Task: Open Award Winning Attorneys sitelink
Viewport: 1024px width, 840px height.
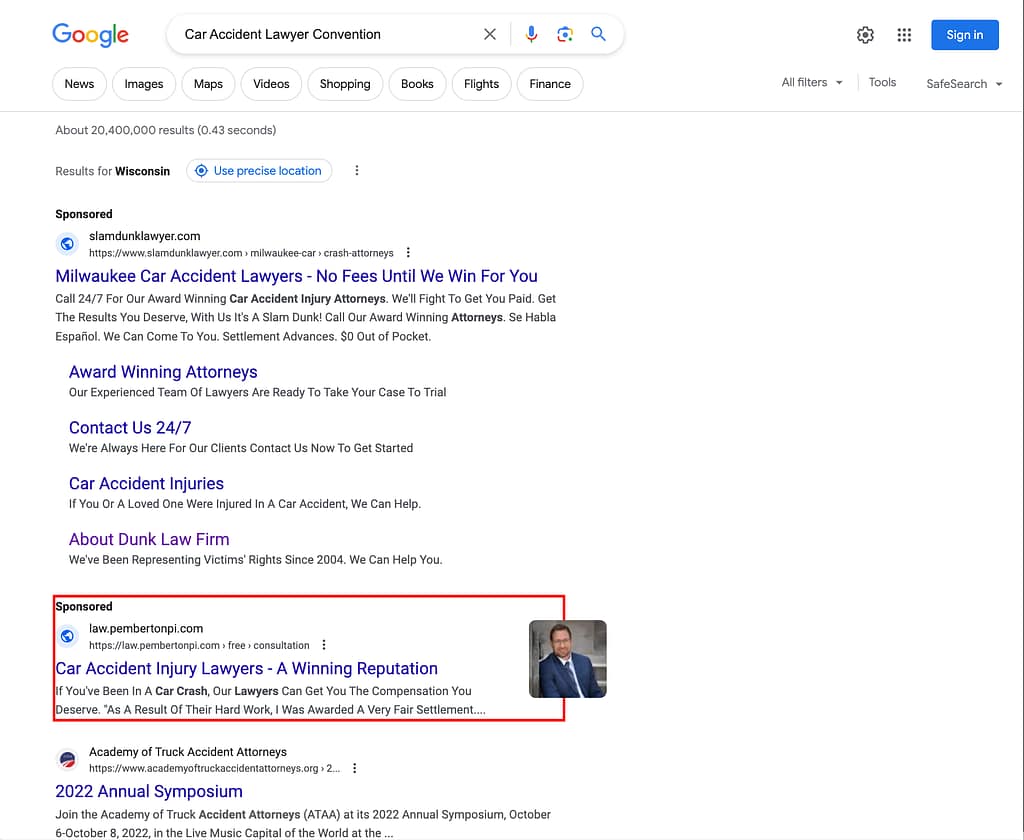Action: coord(163,372)
